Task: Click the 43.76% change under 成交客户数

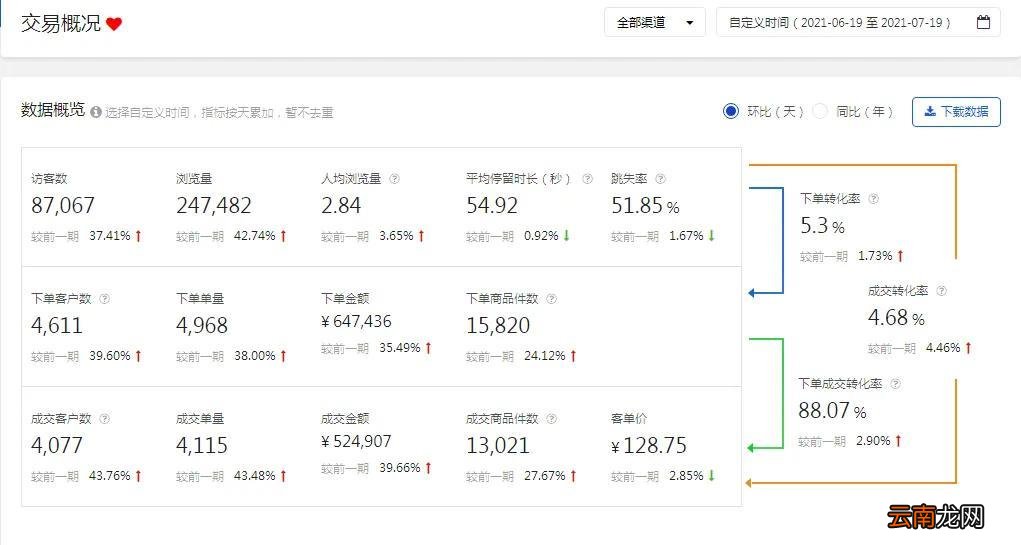Action: [x=115, y=475]
